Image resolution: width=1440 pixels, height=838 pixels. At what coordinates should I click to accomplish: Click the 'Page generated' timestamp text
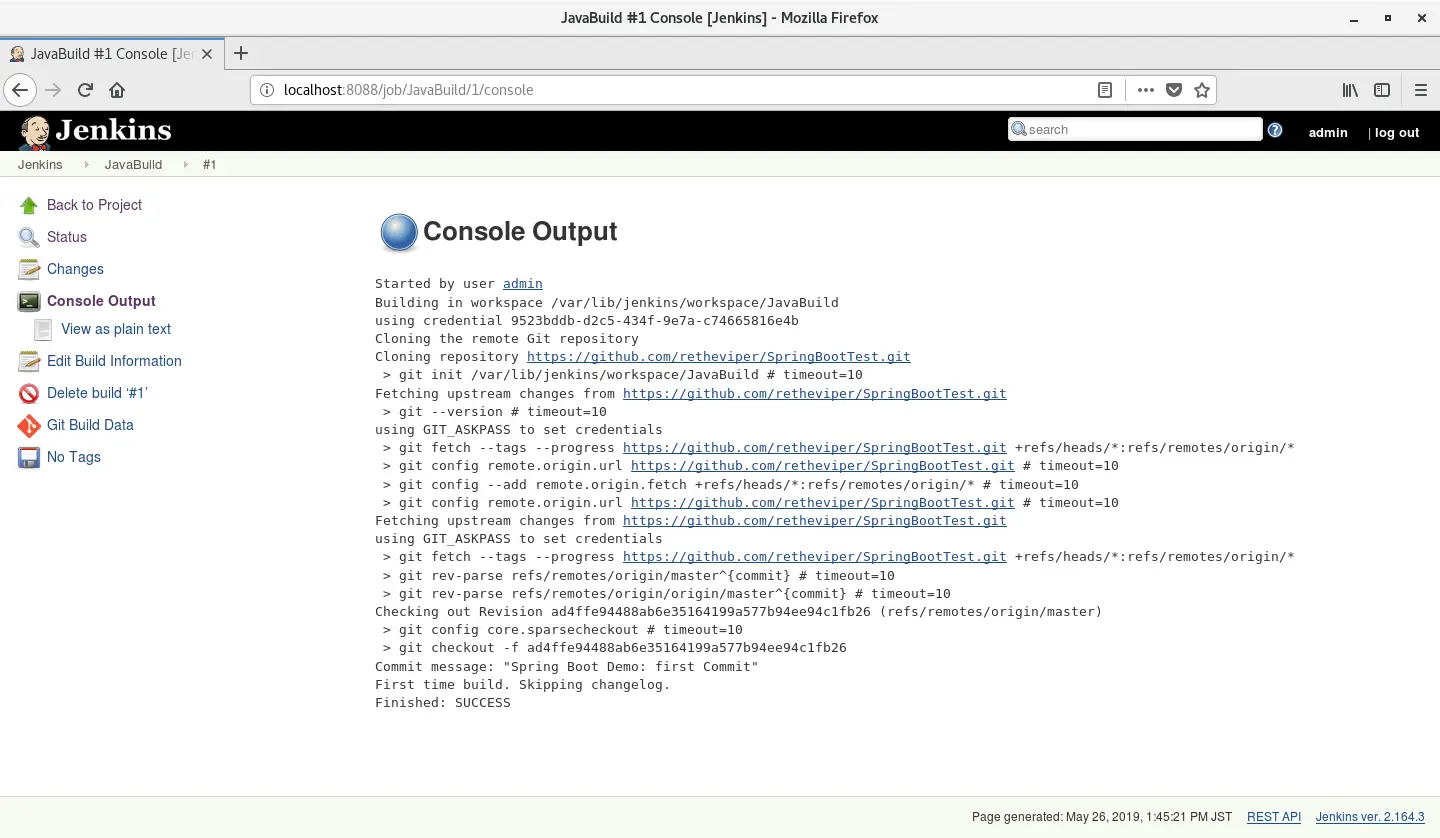[1102, 817]
